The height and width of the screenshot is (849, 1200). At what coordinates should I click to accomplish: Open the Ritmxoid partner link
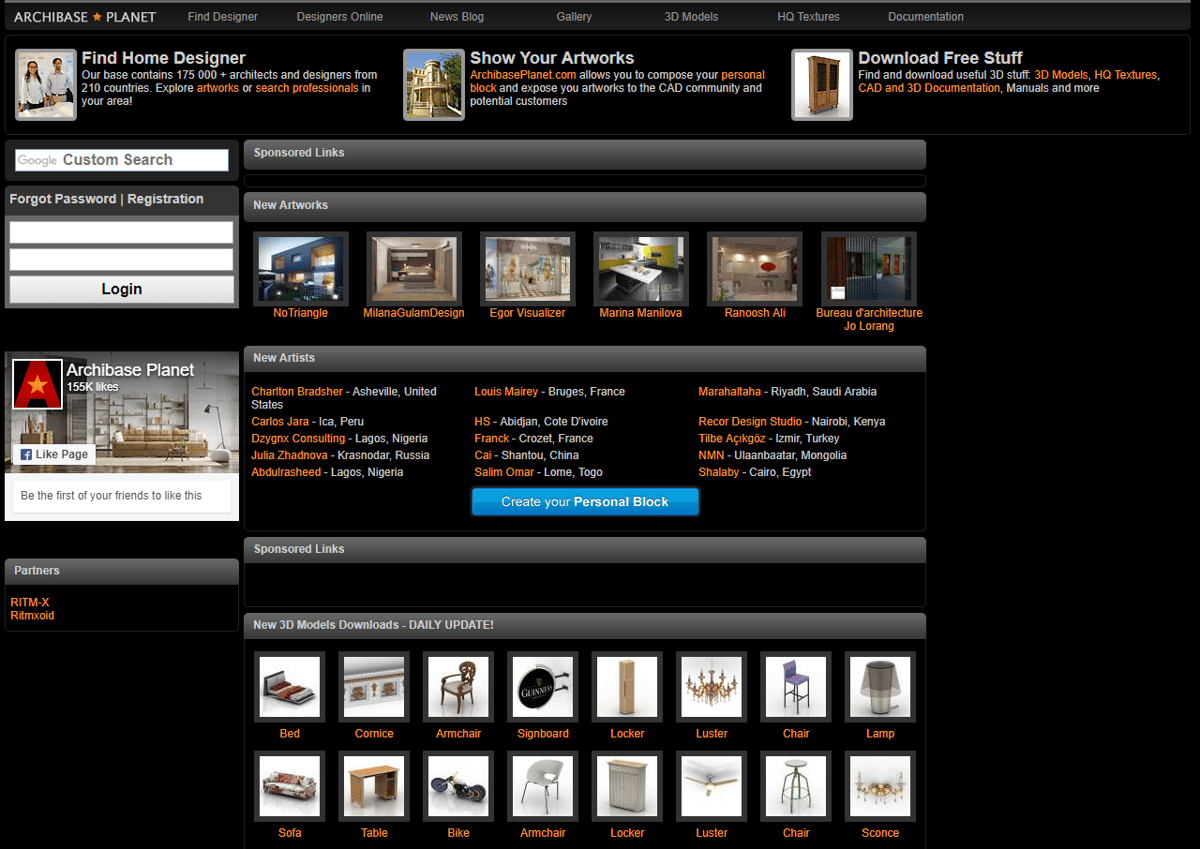[x=32, y=616]
